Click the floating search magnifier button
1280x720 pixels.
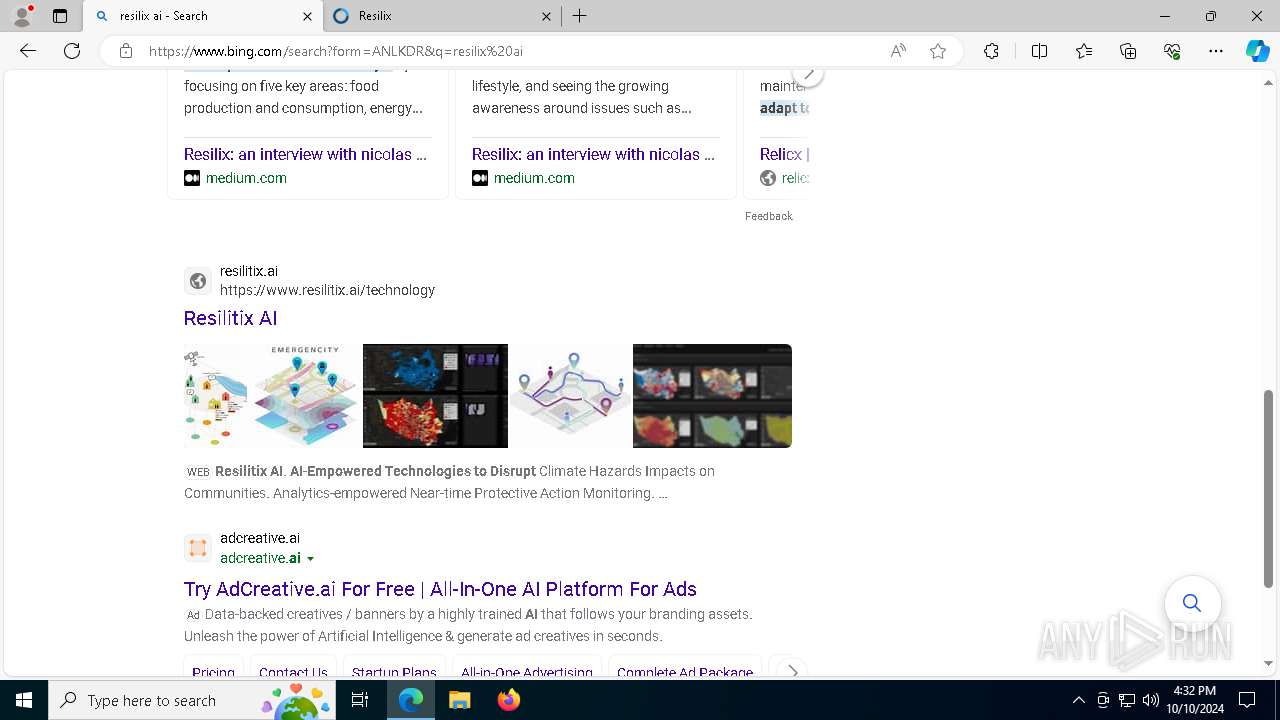pos(1192,603)
